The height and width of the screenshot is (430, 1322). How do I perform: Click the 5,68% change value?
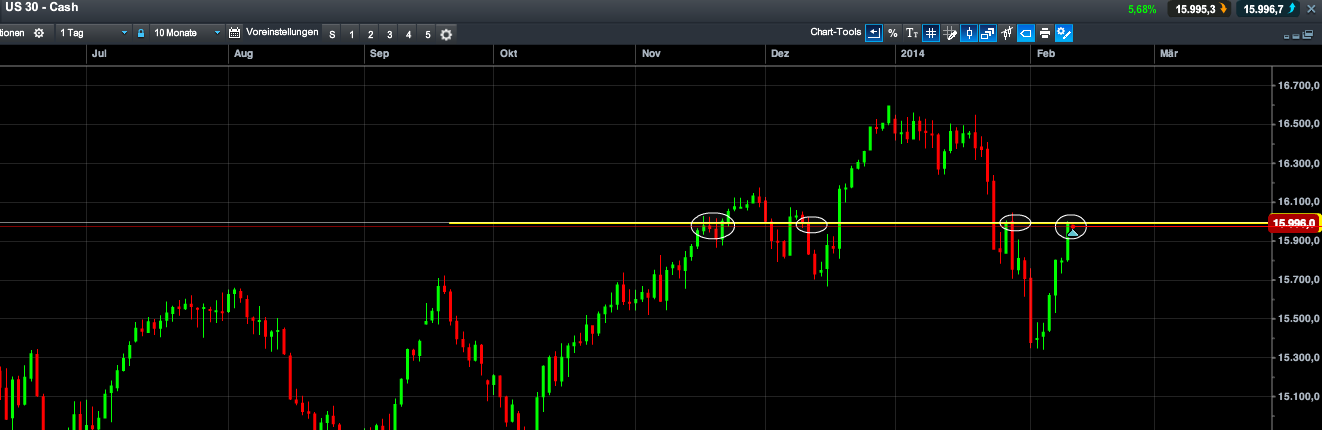(1141, 9)
